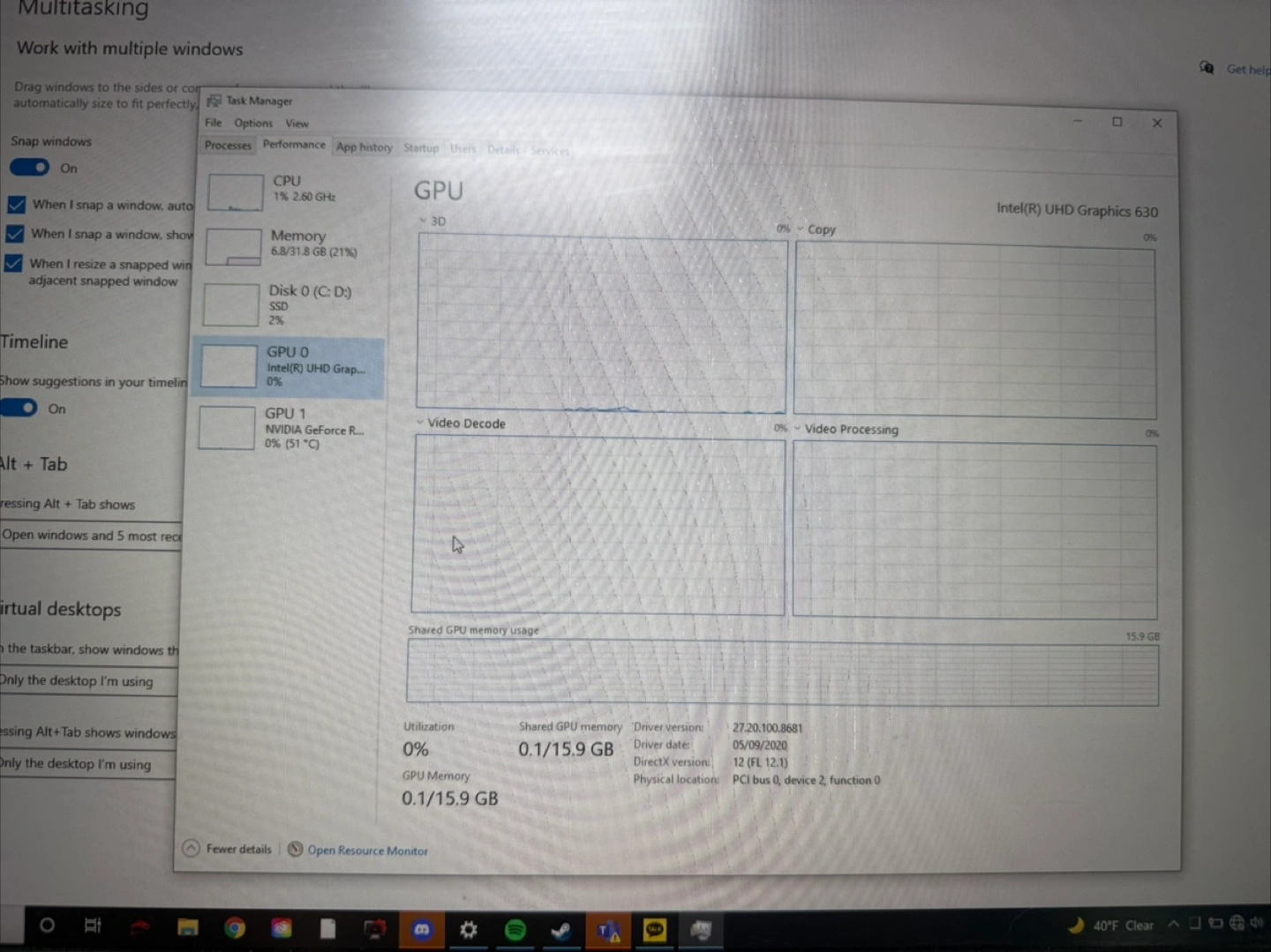Screen dimensions: 1271x952
Task: Open the white document taskbar icon
Action: coord(327,928)
